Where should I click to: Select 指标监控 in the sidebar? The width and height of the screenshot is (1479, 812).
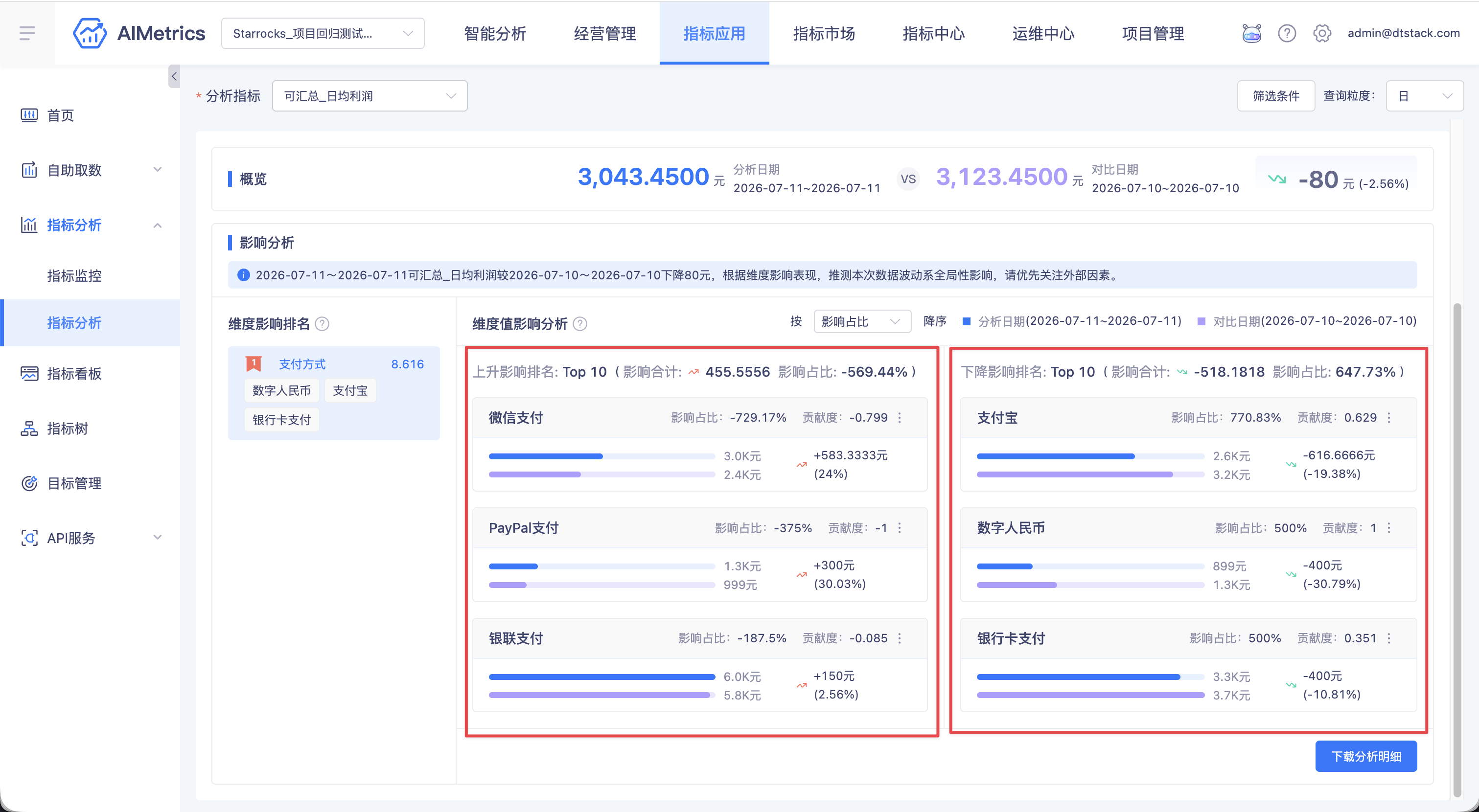[x=75, y=276]
